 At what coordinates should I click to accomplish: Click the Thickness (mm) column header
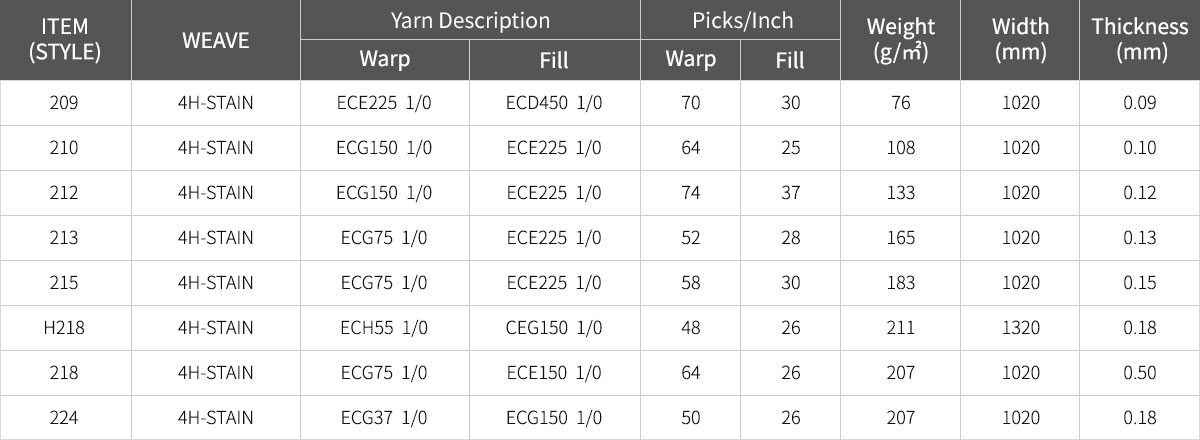[x=1140, y=40]
